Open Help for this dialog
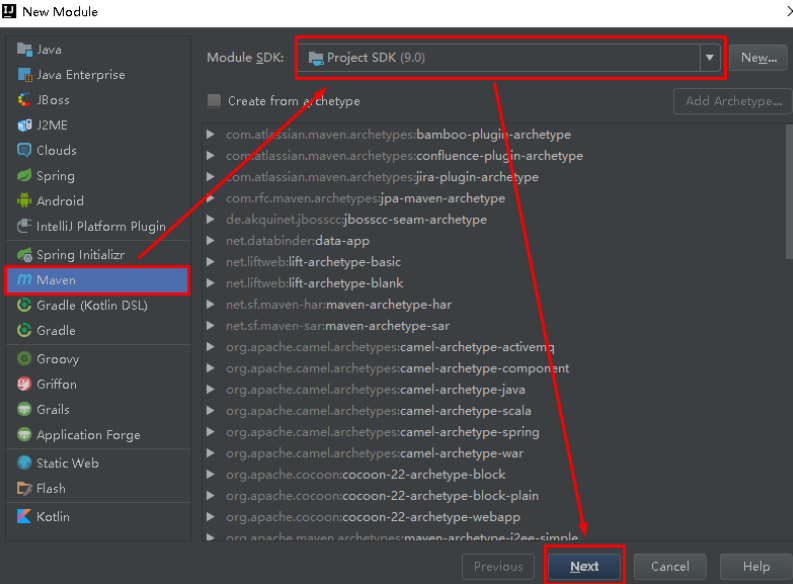This screenshot has height=584, width=793. tap(756, 566)
